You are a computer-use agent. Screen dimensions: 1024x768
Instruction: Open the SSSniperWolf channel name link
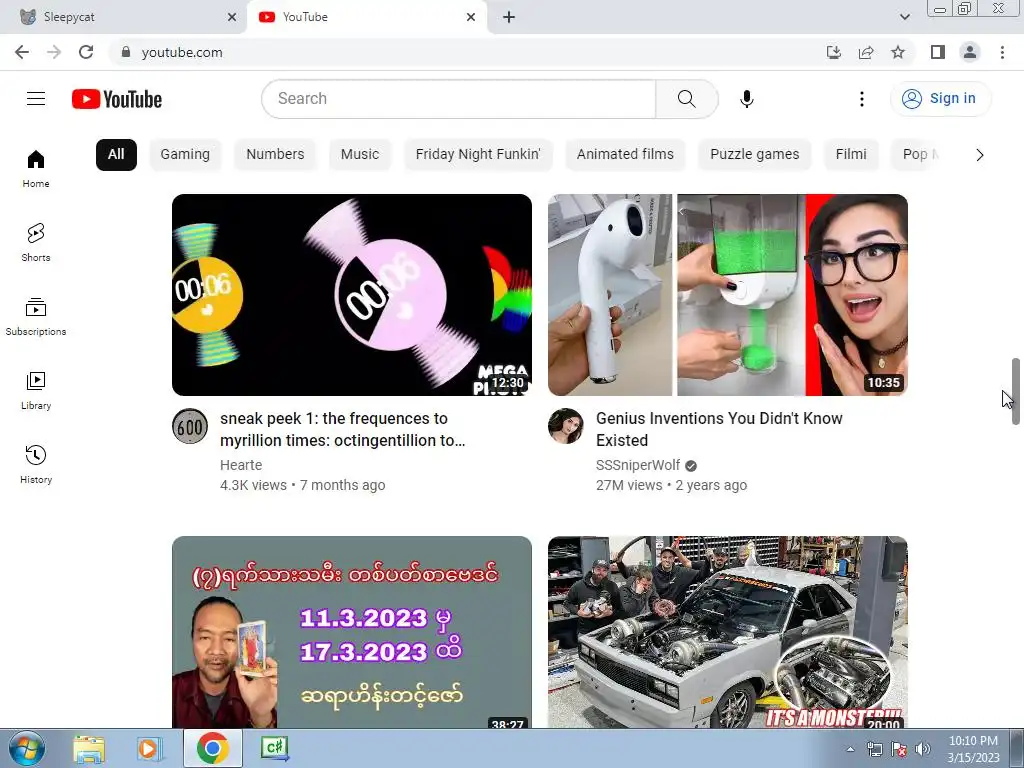tap(638, 465)
